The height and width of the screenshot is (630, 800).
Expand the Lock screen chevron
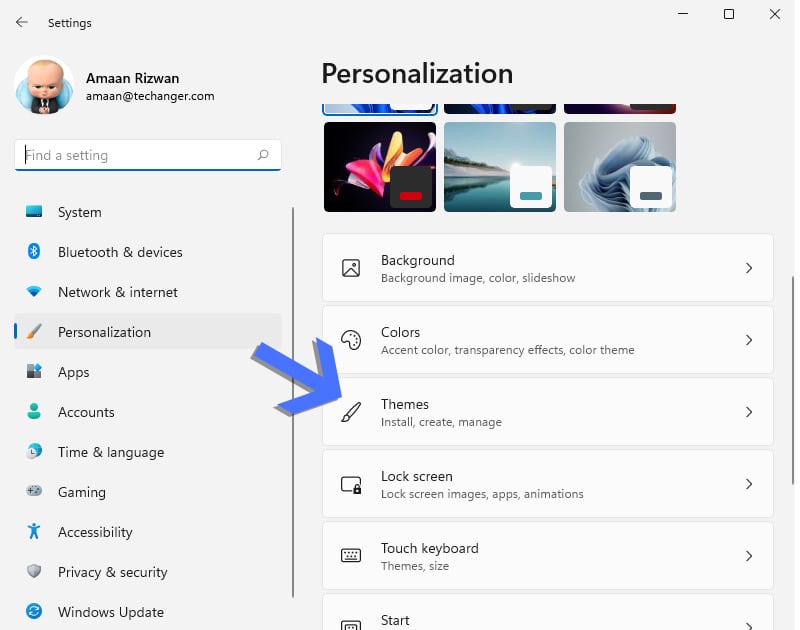(x=748, y=484)
